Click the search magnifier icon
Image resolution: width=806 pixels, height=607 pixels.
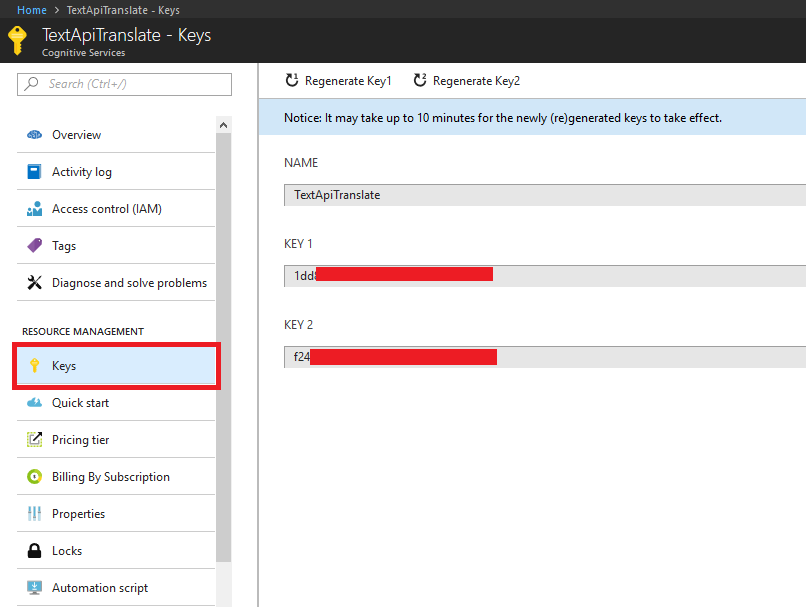[x=31, y=83]
